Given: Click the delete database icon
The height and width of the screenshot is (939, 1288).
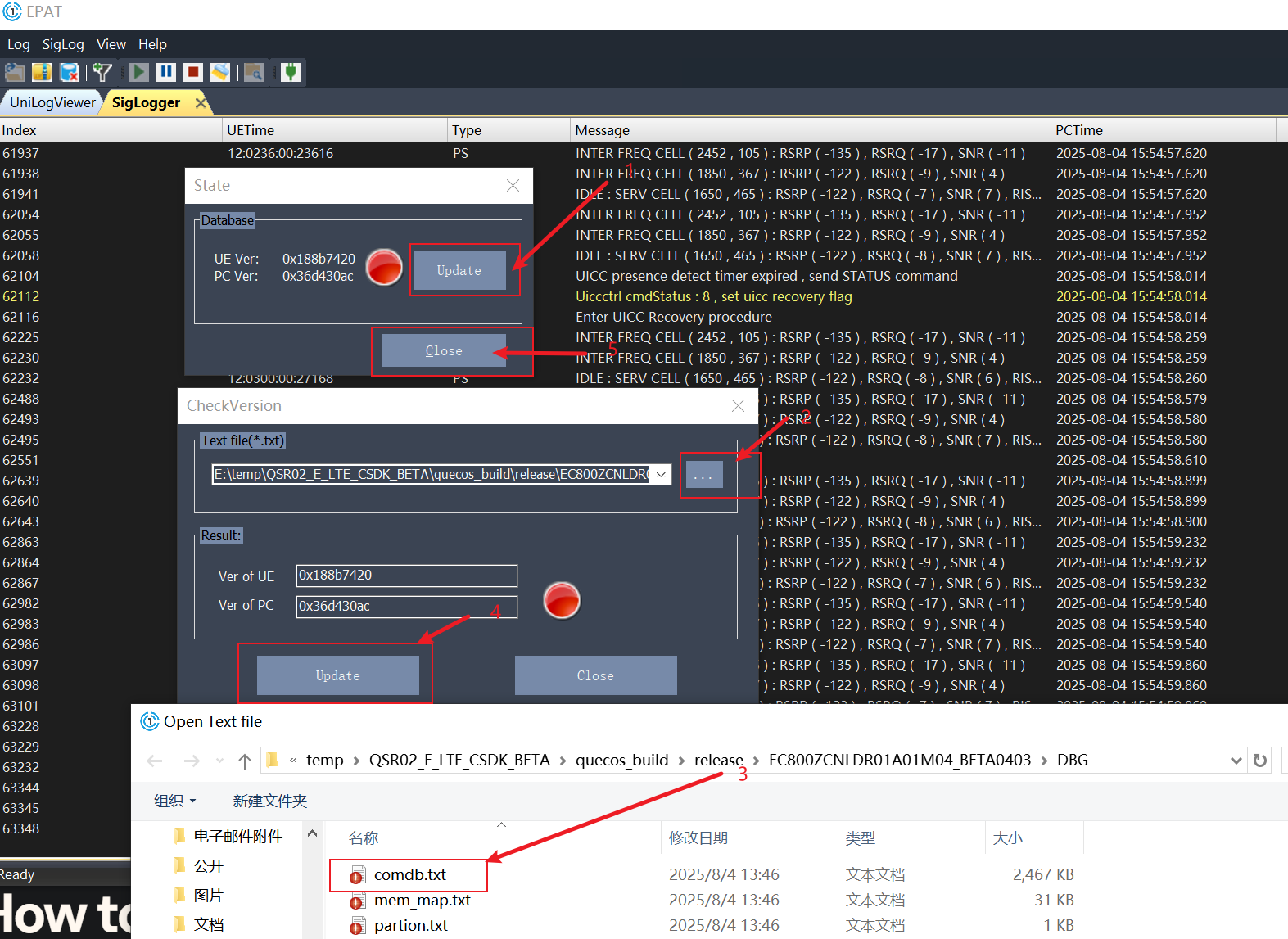Looking at the screenshot, I should click(70, 72).
